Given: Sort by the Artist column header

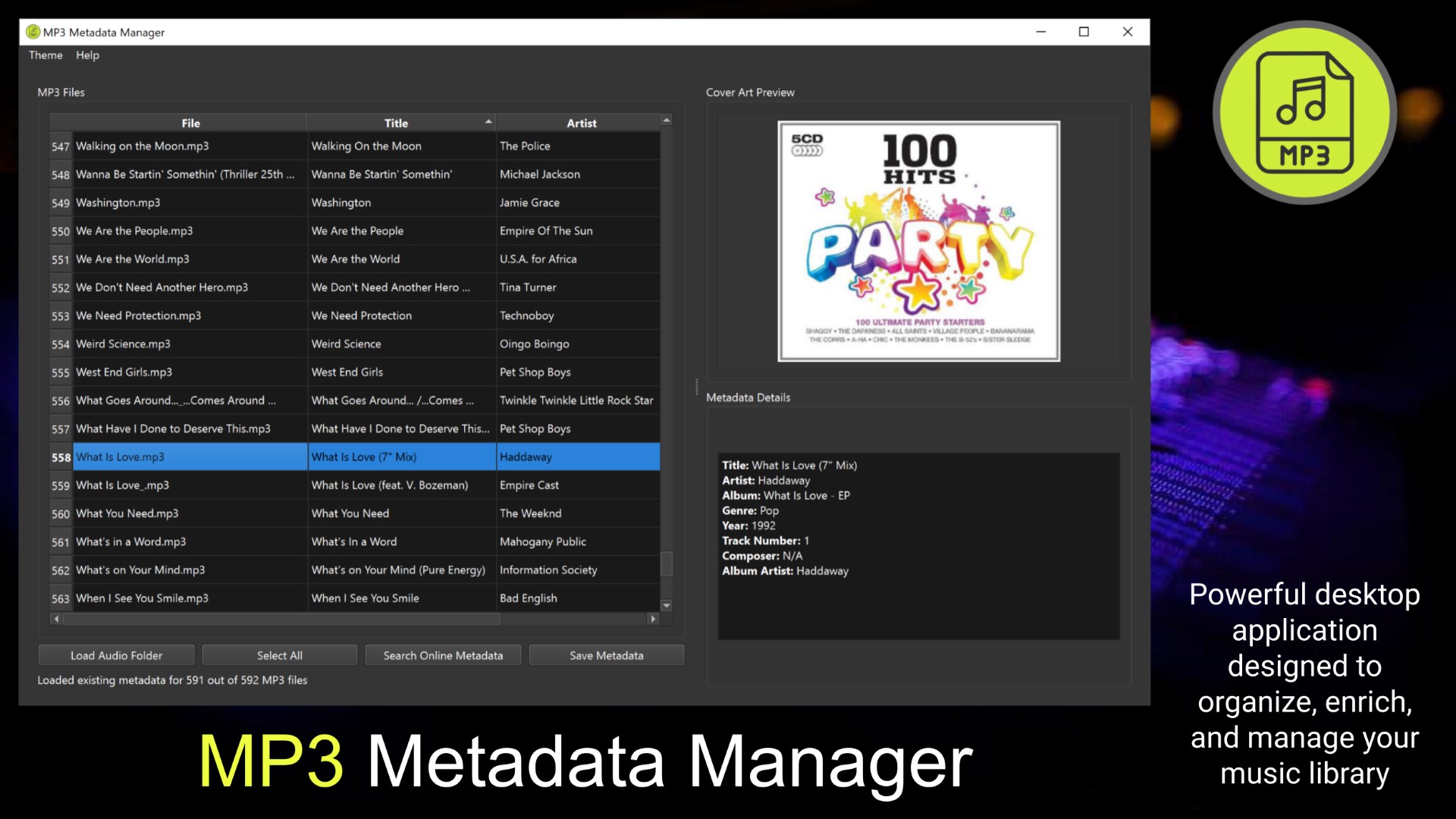Looking at the screenshot, I should point(581,123).
